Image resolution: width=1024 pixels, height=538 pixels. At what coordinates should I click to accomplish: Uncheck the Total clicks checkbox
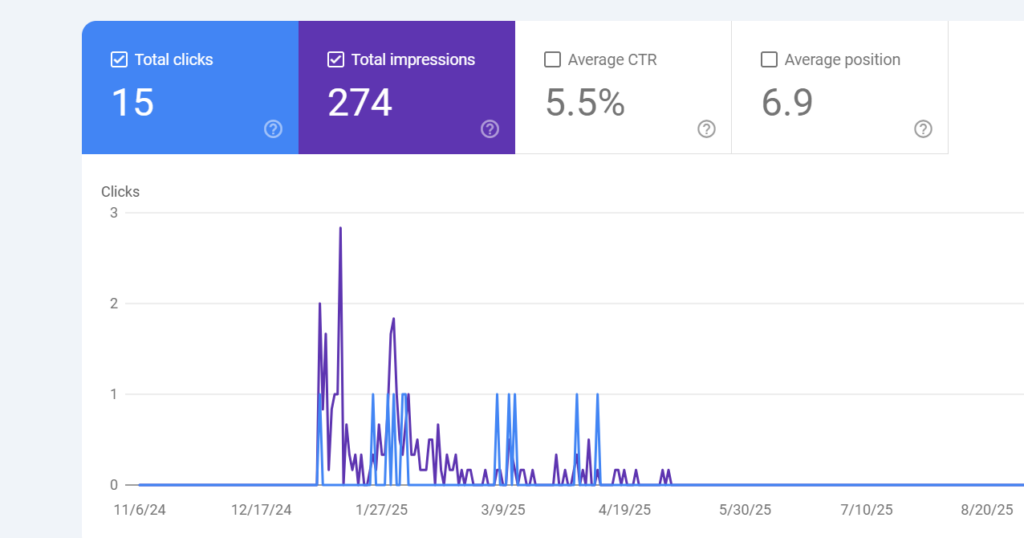pyautogui.click(x=119, y=60)
